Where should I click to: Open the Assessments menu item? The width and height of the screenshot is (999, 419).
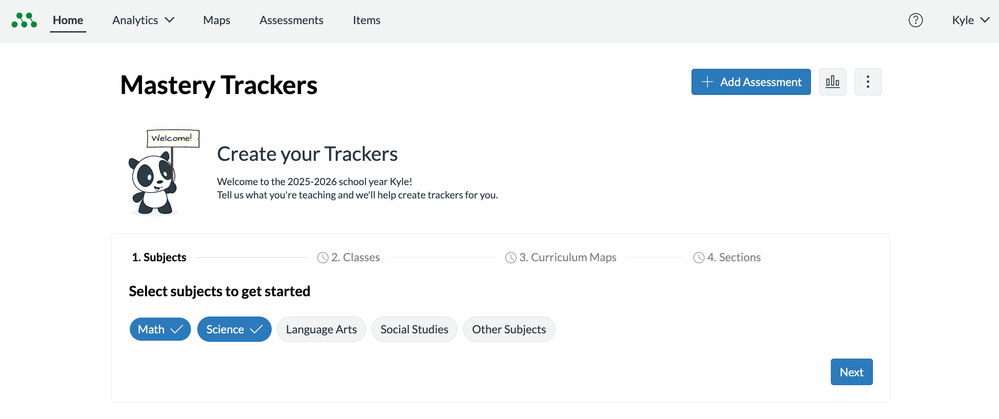pyautogui.click(x=291, y=20)
